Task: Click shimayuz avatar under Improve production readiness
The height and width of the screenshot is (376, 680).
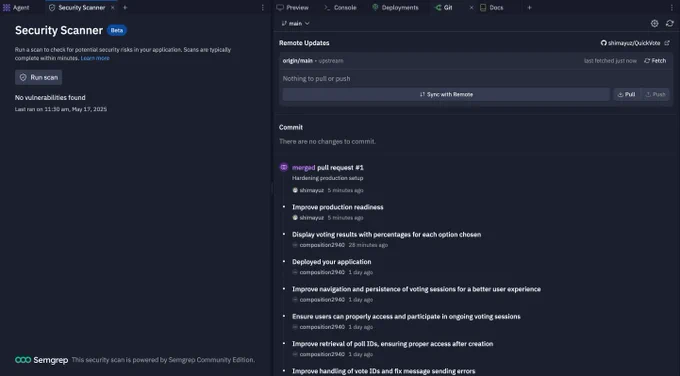Action: [x=295, y=218]
